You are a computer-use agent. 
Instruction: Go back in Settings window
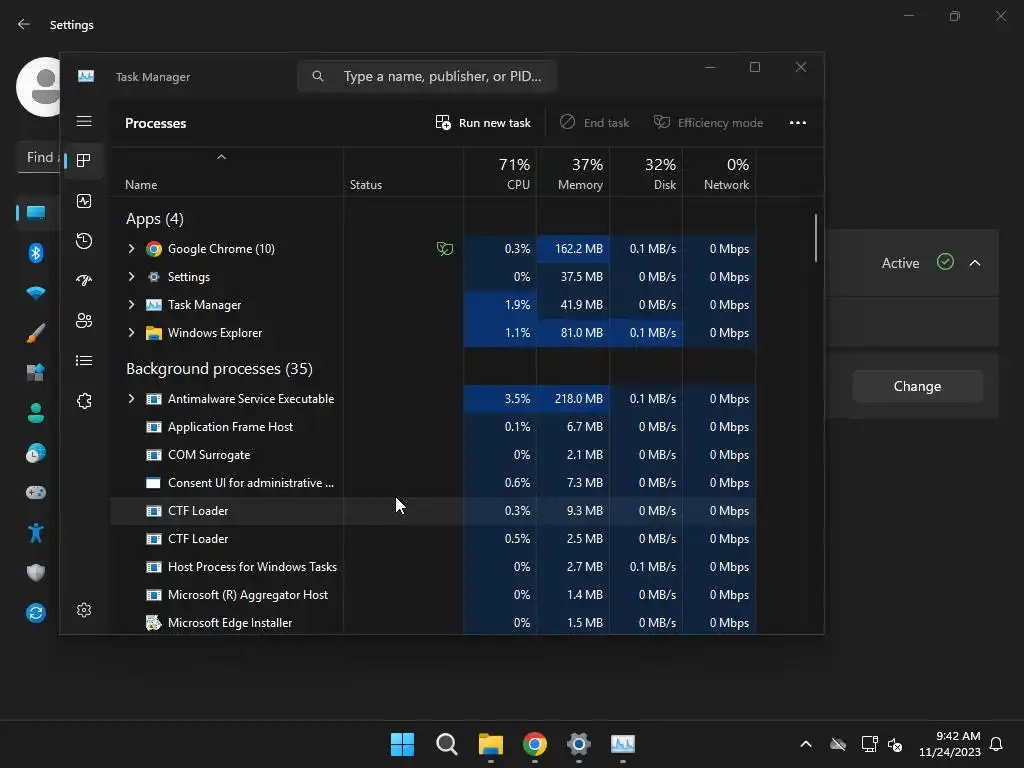[x=24, y=24]
